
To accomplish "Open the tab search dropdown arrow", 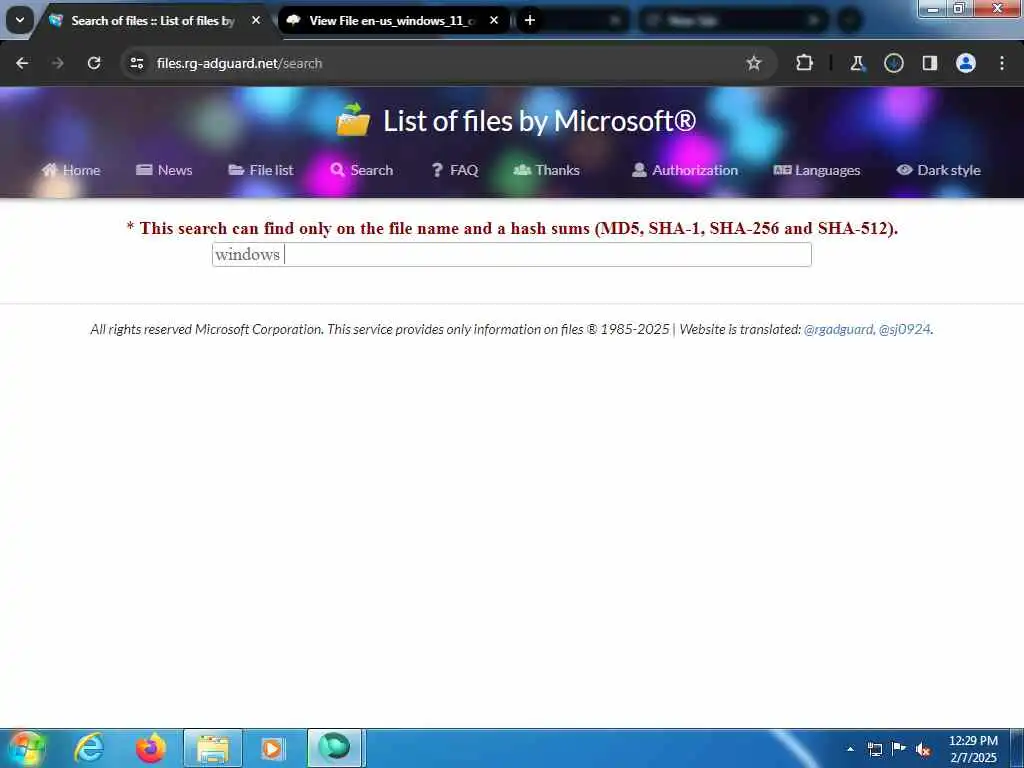I will pos(20,20).
